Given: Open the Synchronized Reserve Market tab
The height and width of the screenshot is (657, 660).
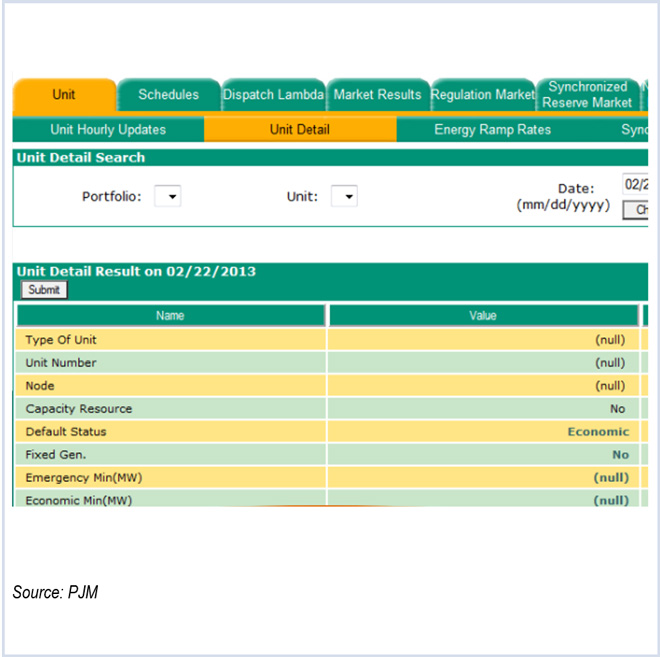Looking at the screenshot, I should pos(587,95).
